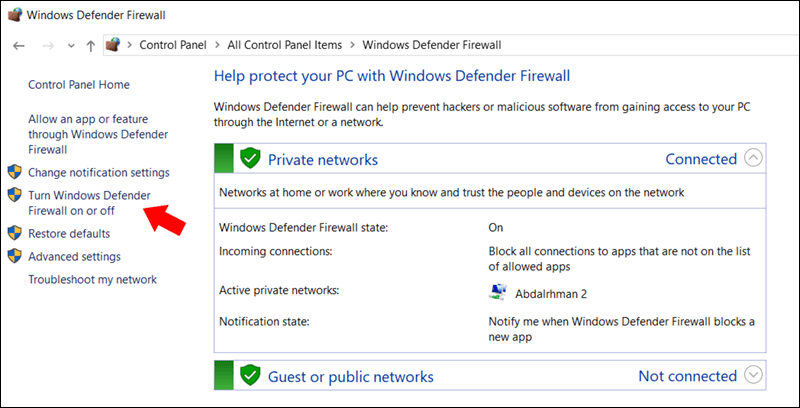Collapse the Private networks section
Viewport: 800px width, 408px height.
coord(754,158)
